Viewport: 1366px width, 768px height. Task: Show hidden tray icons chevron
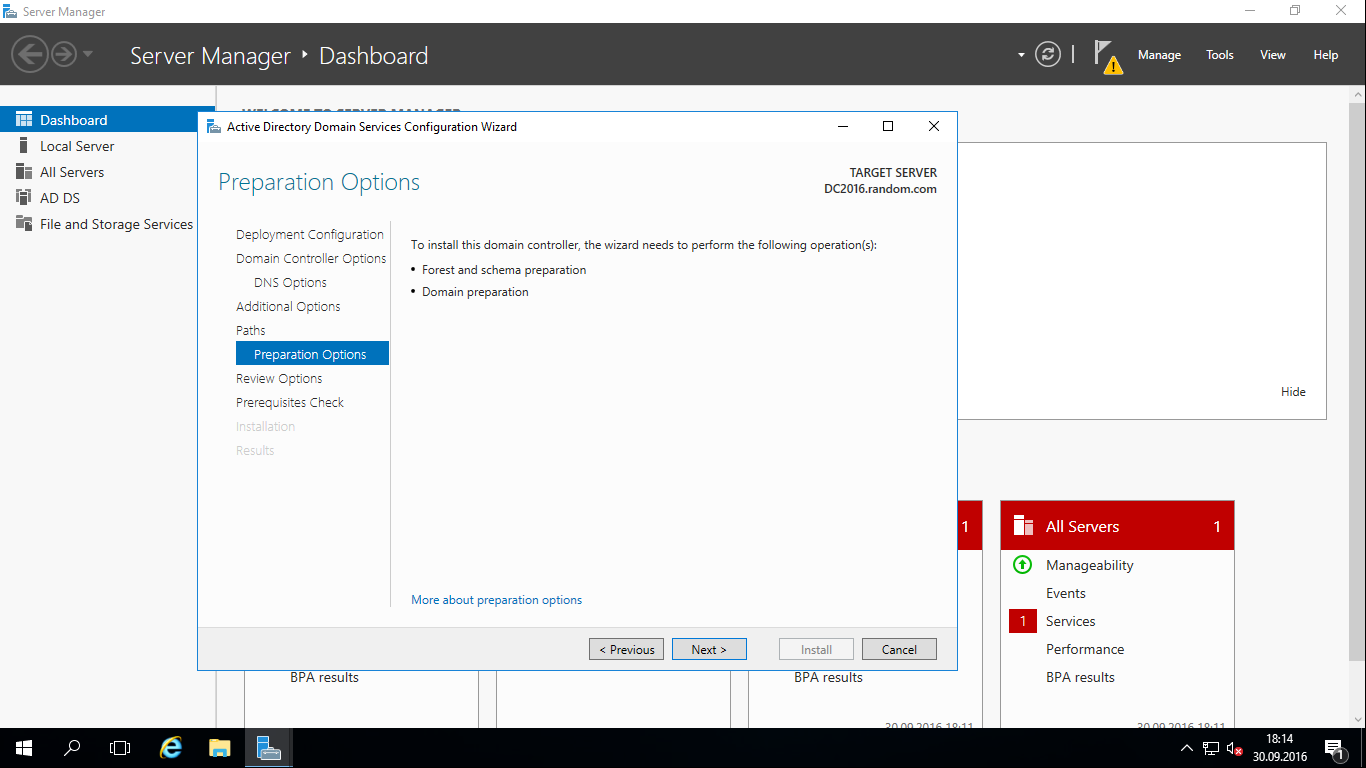[x=1187, y=748]
